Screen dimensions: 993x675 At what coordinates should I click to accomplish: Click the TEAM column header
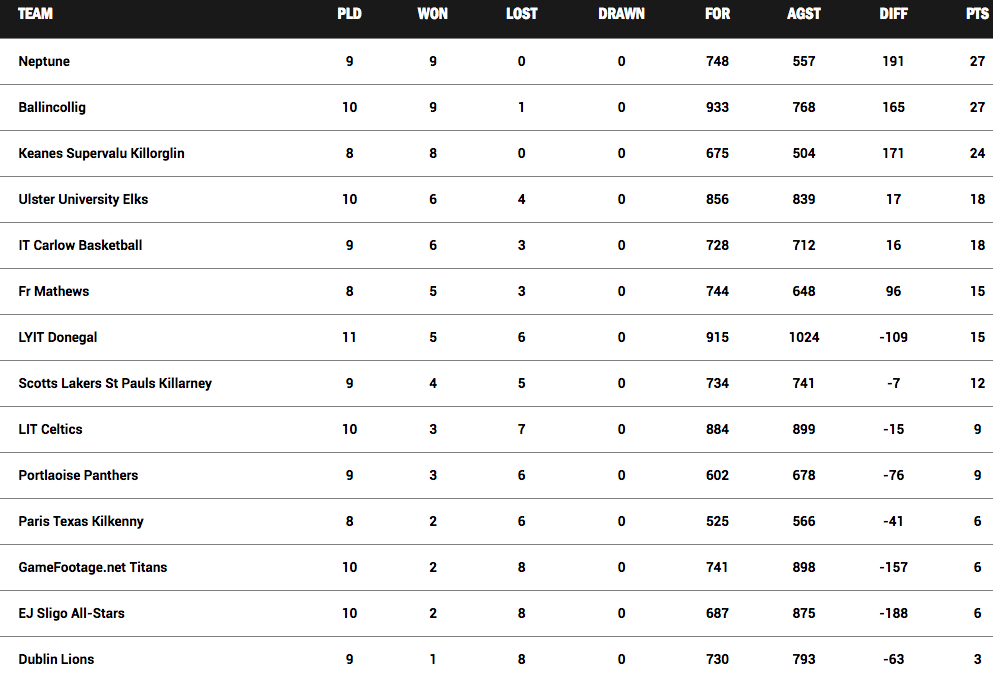pyautogui.click(x=36, y=14)
